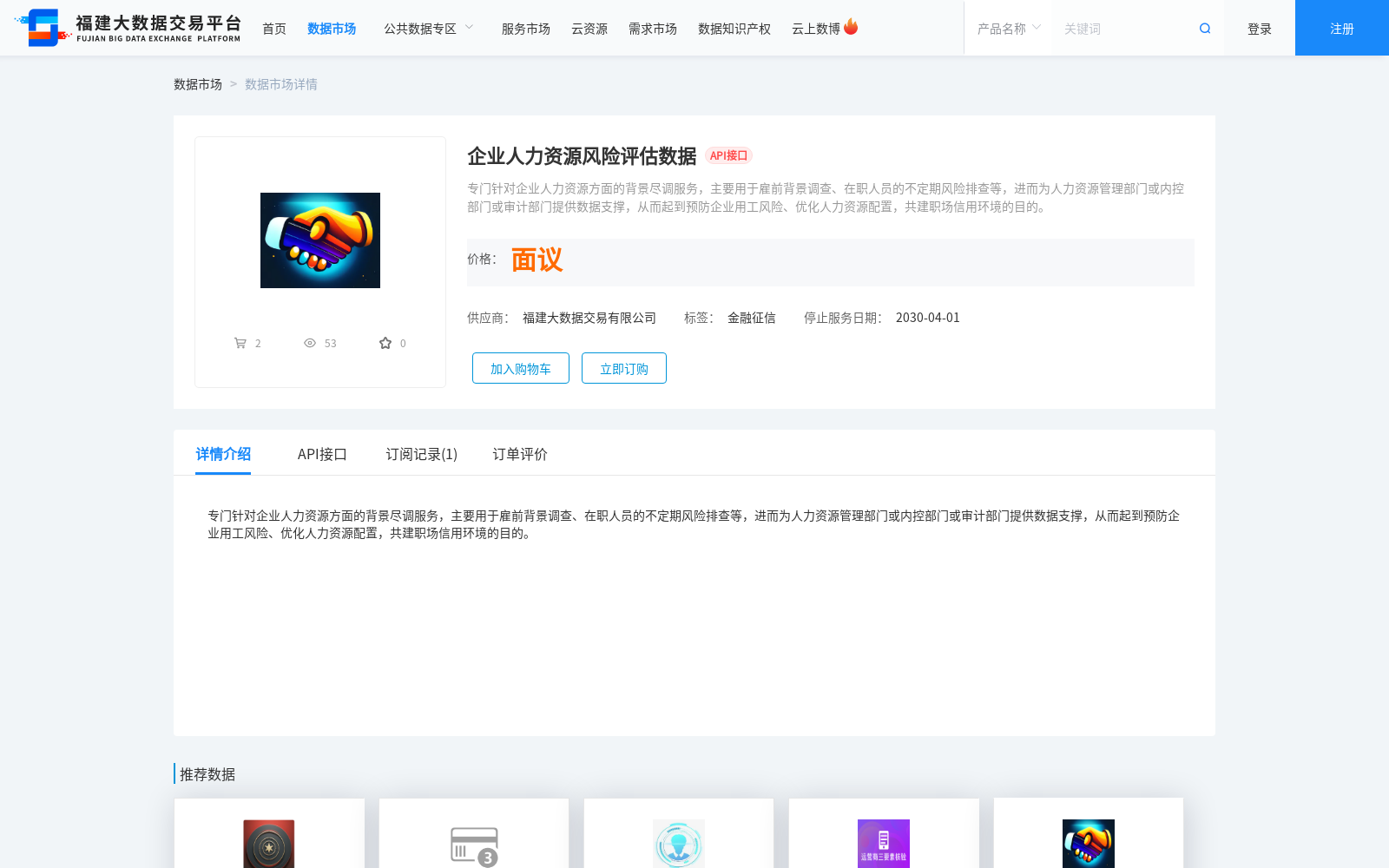Click the credit card image in recommendations
Screen dimensions: 1389x868
coord(473,844)
